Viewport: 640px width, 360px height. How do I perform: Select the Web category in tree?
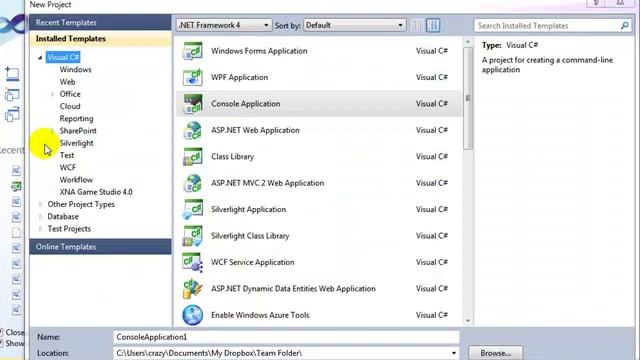(x=67, y=82)
